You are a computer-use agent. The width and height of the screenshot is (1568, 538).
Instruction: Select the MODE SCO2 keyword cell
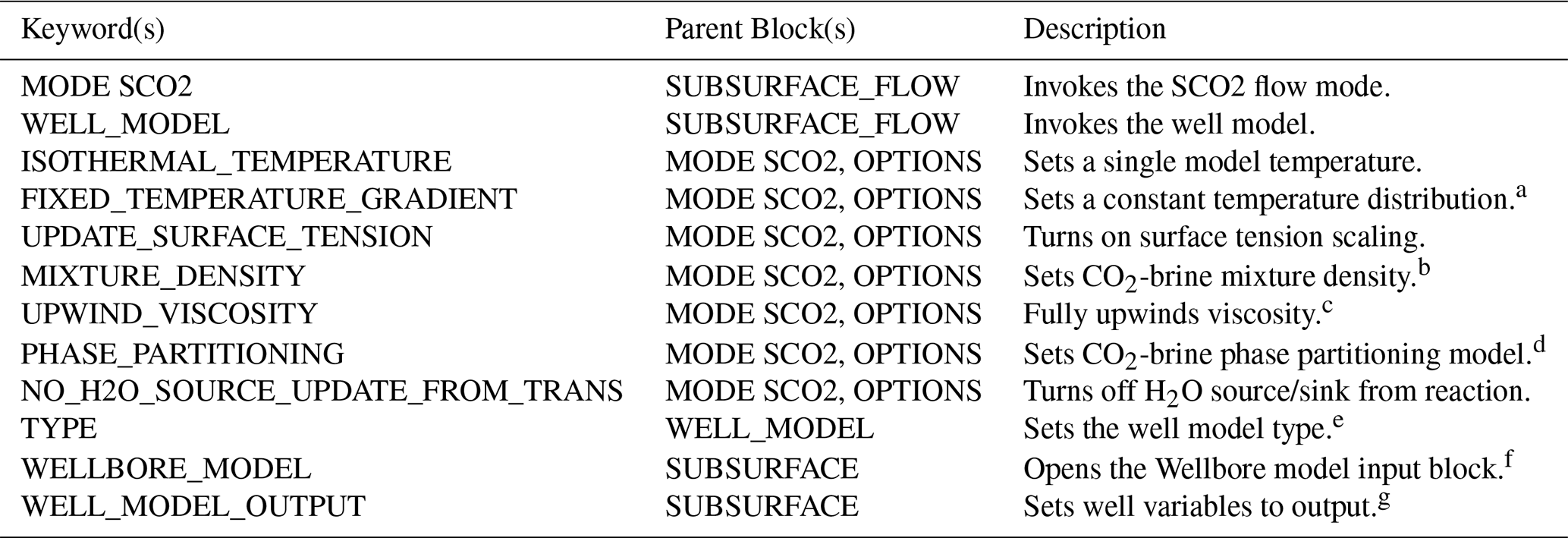(106, 87)
